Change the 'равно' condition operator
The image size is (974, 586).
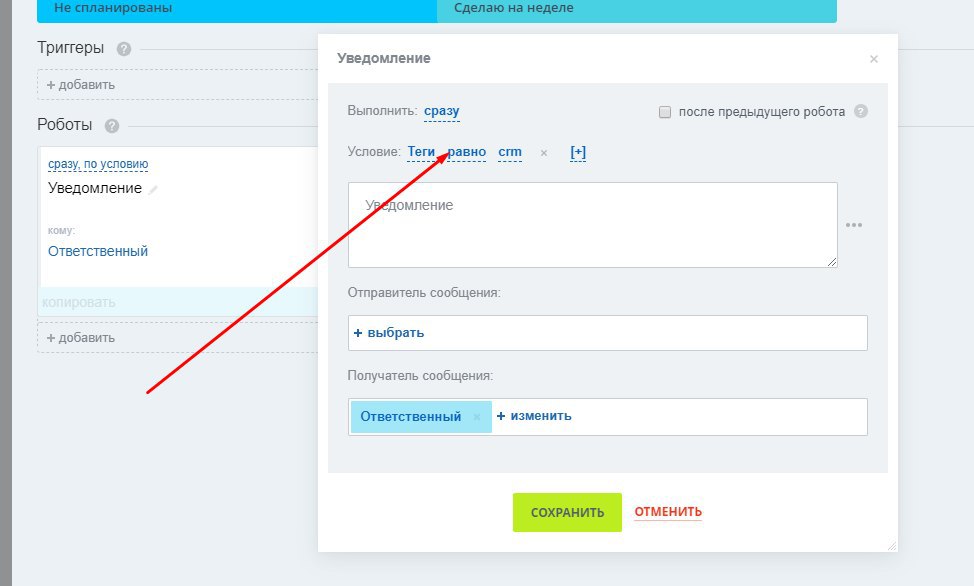click(467, 152)
